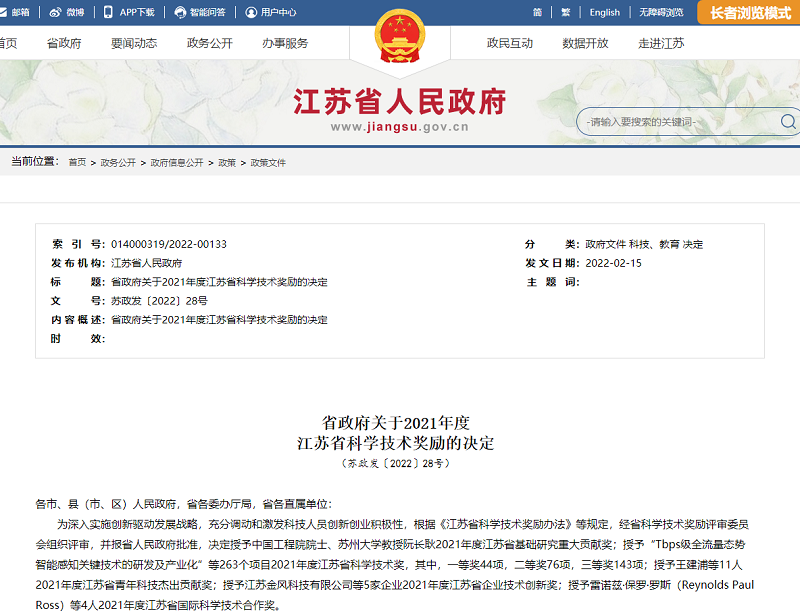The width and height of the screenshot is (800, 613).
Task: Activate 长者浏览模式 elder mode button
Action: (750, 13)
